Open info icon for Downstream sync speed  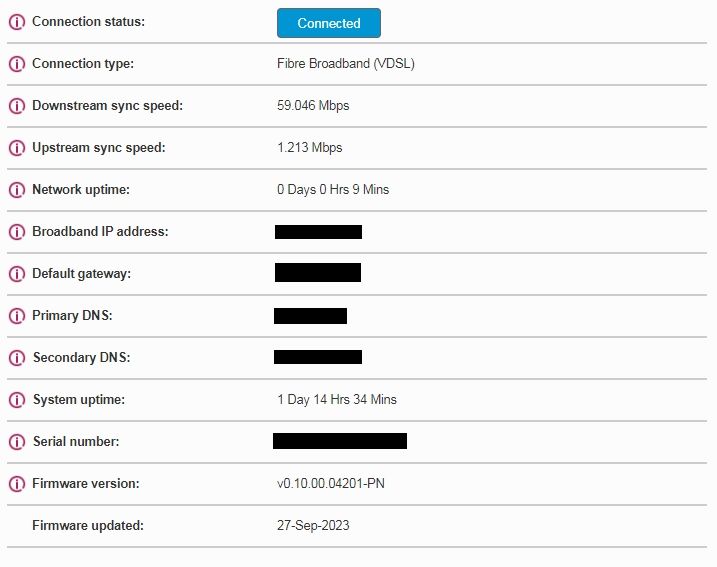click(x=16, y=106)
